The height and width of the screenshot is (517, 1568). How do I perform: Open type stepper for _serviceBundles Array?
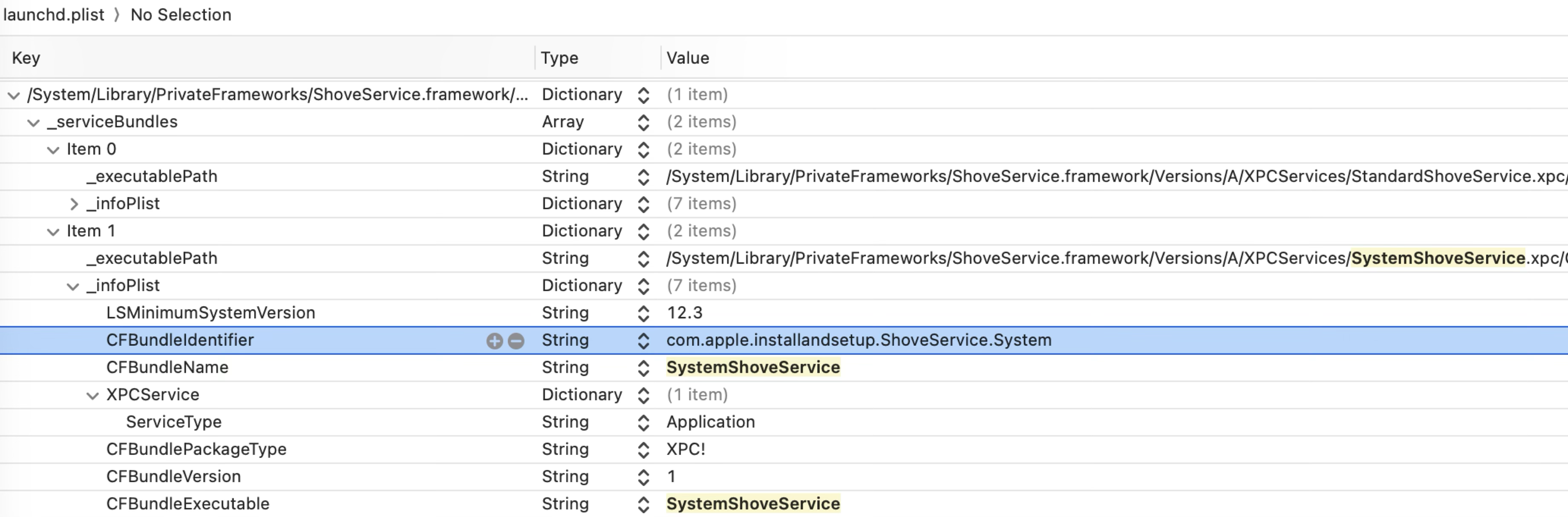click(643, 122)
